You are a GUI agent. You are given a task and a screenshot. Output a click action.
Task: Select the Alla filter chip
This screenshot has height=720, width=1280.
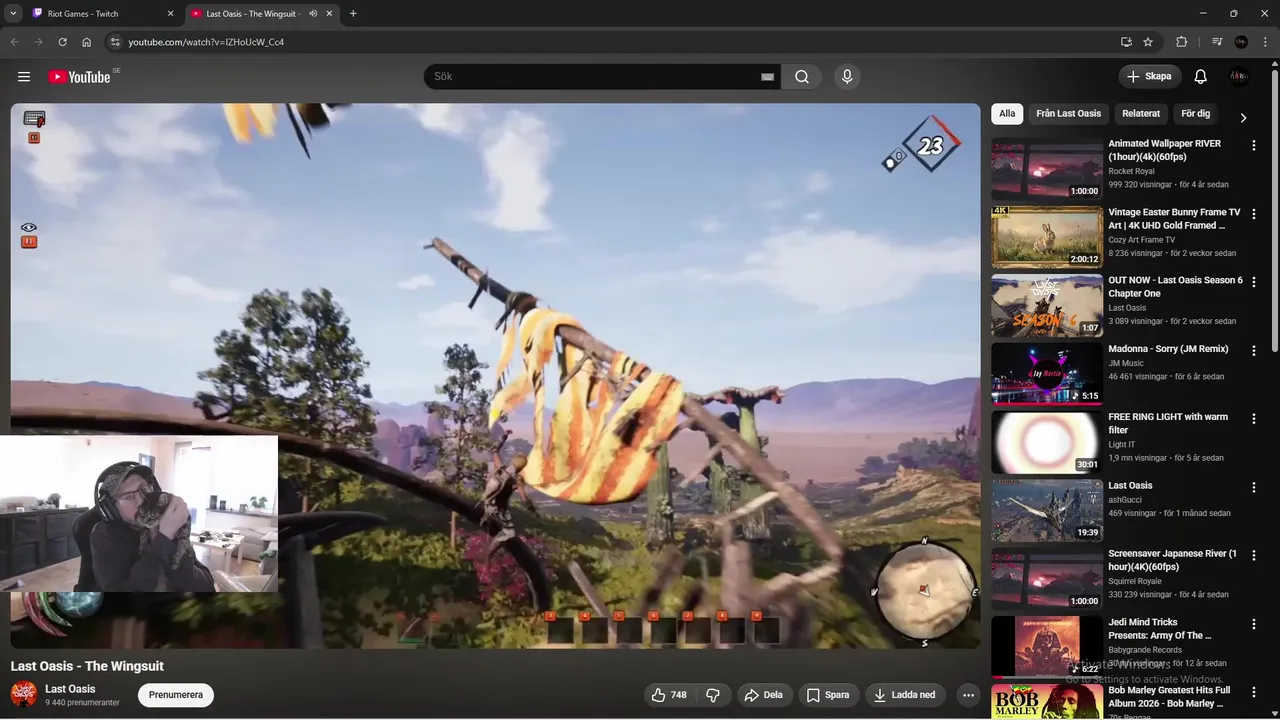pos(1007,114)
